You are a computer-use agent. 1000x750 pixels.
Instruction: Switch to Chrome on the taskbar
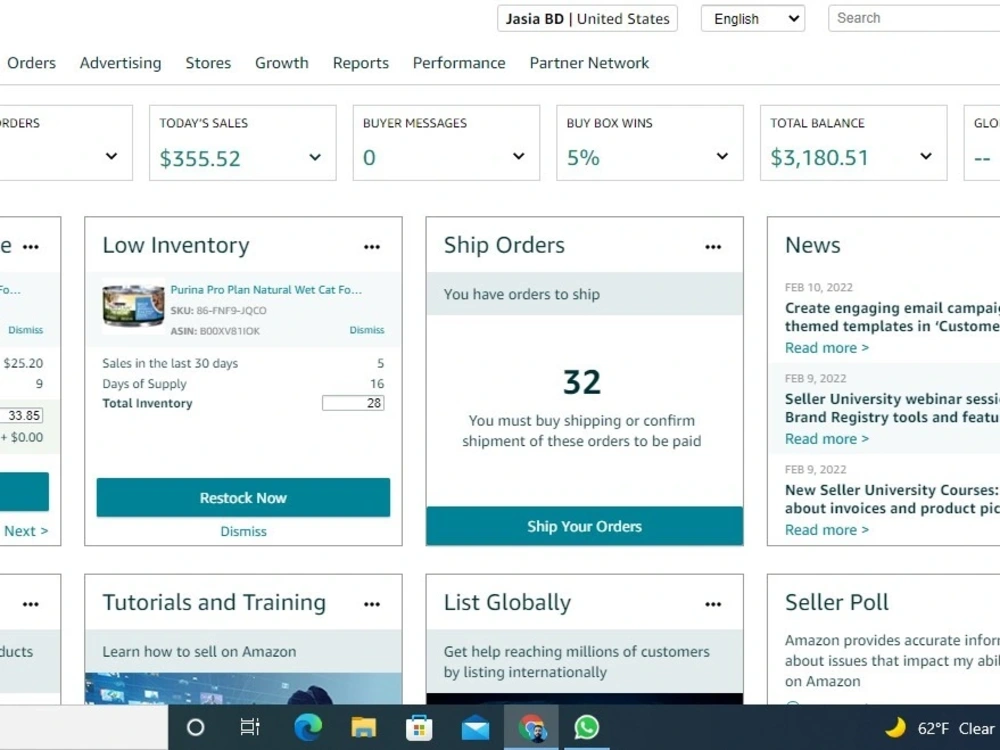coord(531,728)
